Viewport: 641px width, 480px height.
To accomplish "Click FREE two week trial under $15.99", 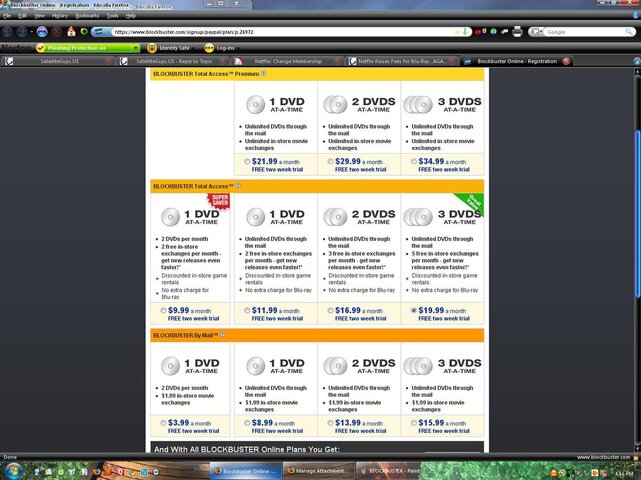I will 444,431.
